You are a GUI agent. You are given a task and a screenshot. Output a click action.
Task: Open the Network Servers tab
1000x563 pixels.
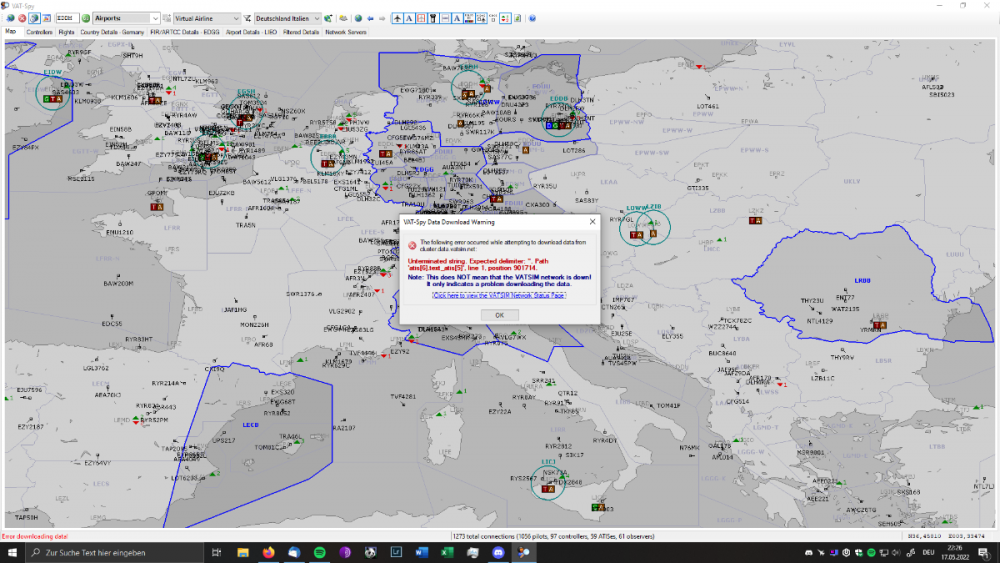[x=346, y=32]
